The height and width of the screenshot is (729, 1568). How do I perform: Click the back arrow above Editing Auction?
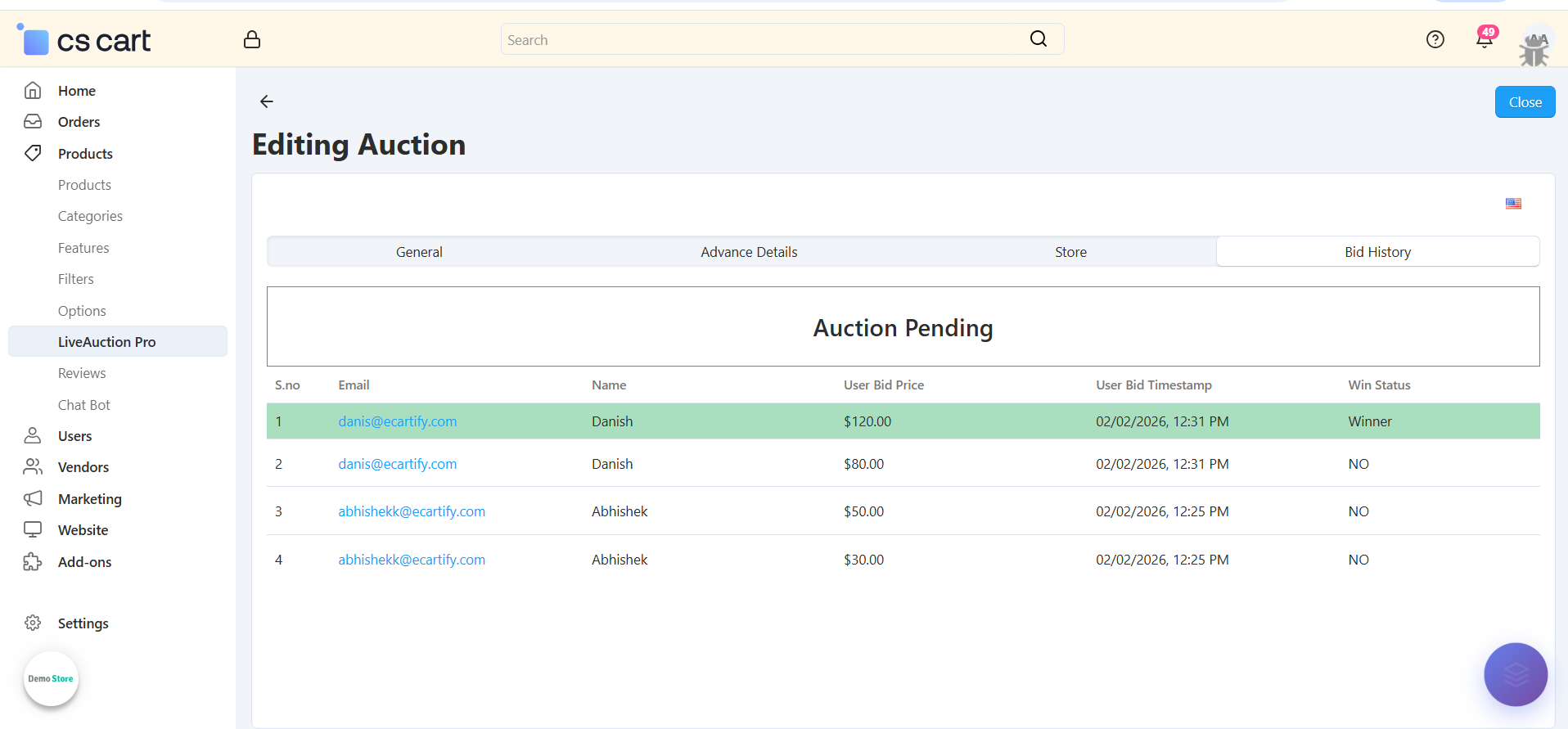point(267,101)
